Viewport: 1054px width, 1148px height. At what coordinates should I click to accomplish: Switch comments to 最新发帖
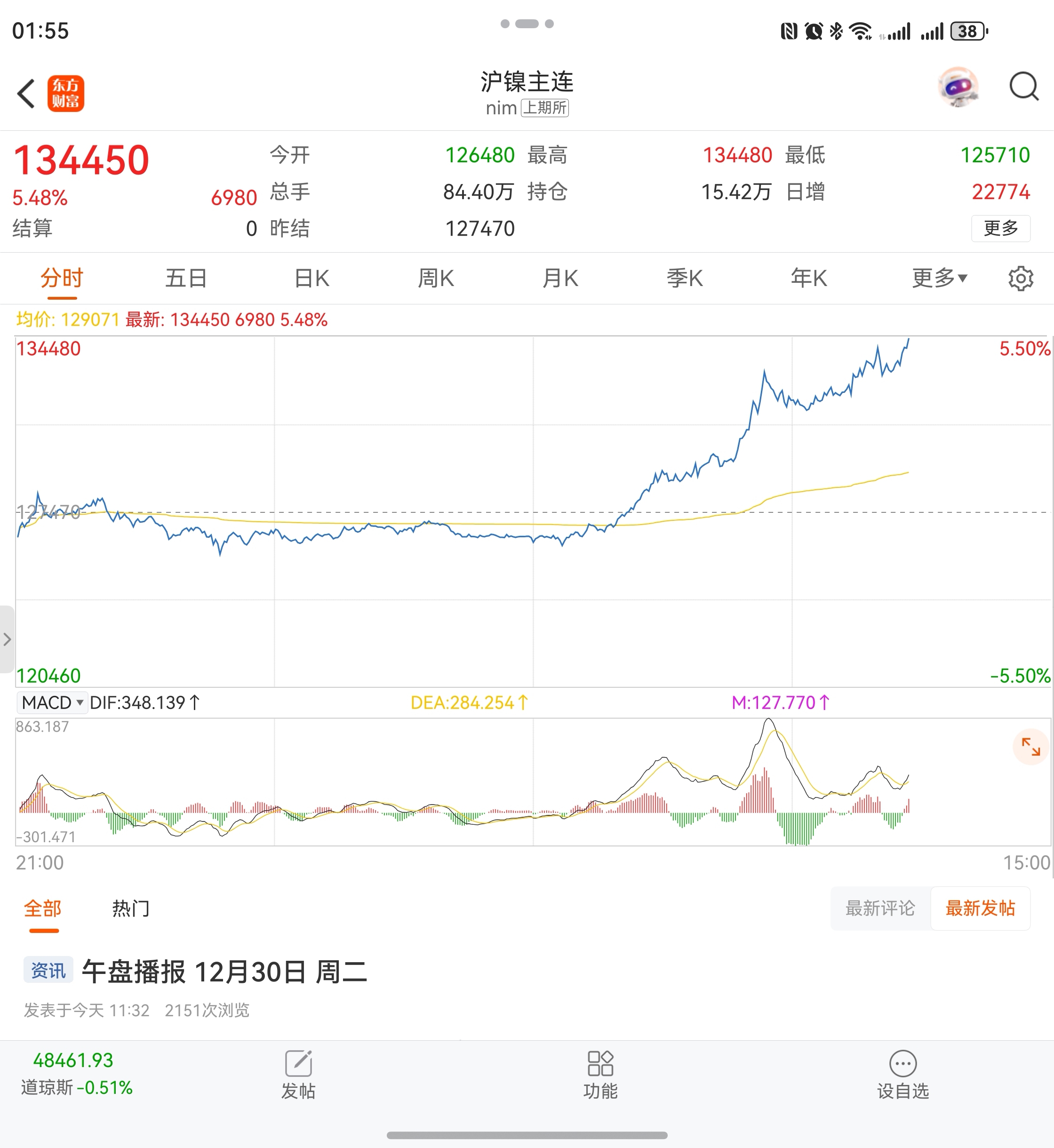tap(981, 909)
